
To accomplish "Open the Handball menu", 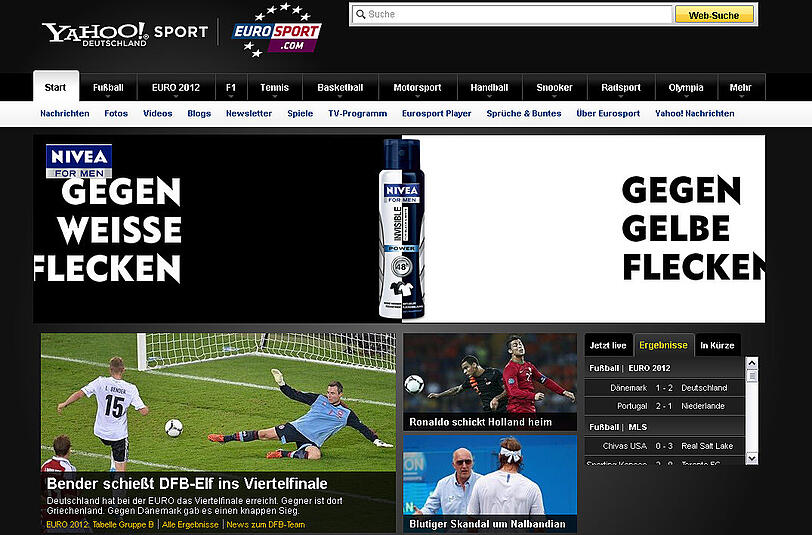I will pos(489,88).
